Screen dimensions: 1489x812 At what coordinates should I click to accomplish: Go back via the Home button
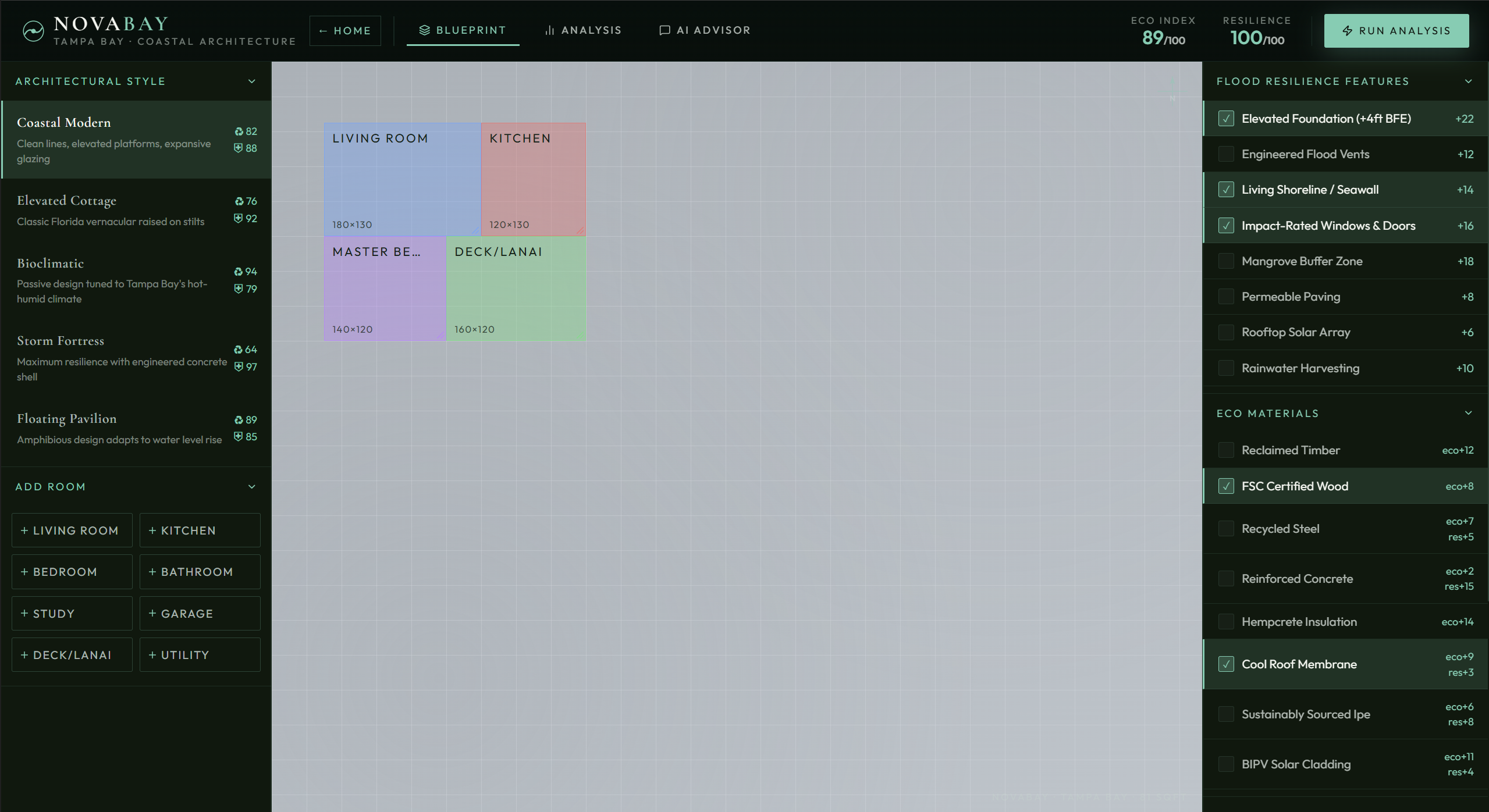(345, 31)
